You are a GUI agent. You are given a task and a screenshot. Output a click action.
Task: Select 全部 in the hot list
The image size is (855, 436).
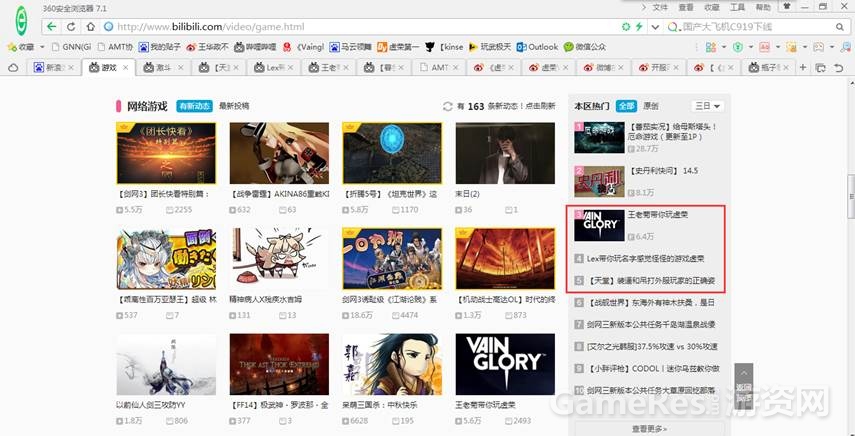pos(627,106)
